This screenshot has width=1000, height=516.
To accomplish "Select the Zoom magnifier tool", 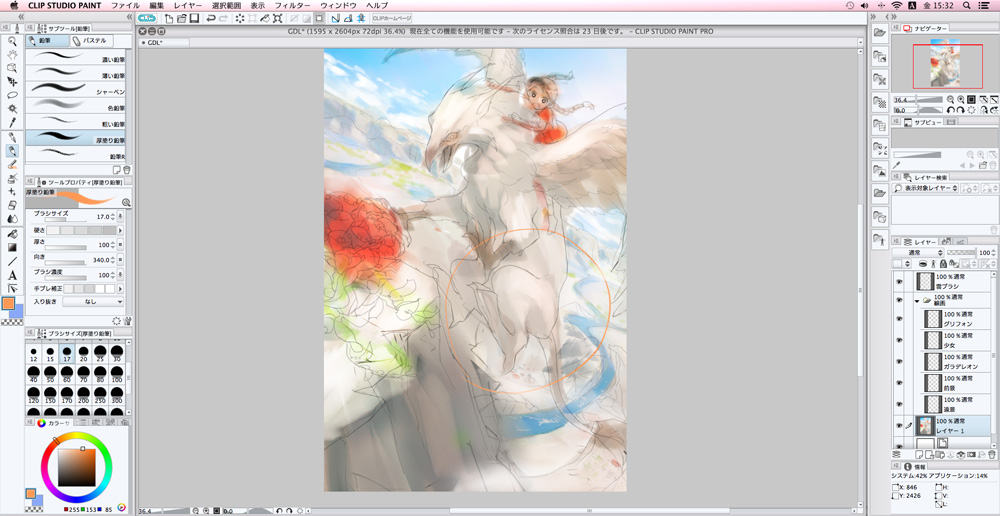I will 12,41.
